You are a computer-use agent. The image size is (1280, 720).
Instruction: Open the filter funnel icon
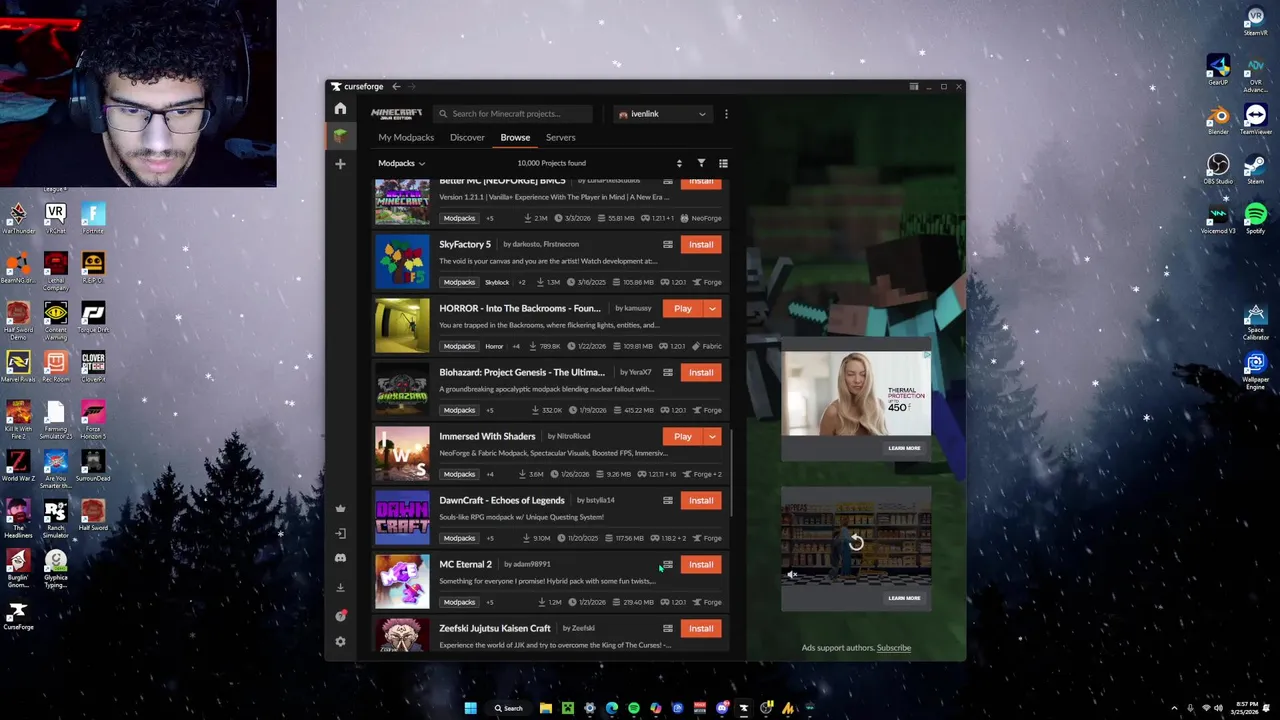click(701, 163)
